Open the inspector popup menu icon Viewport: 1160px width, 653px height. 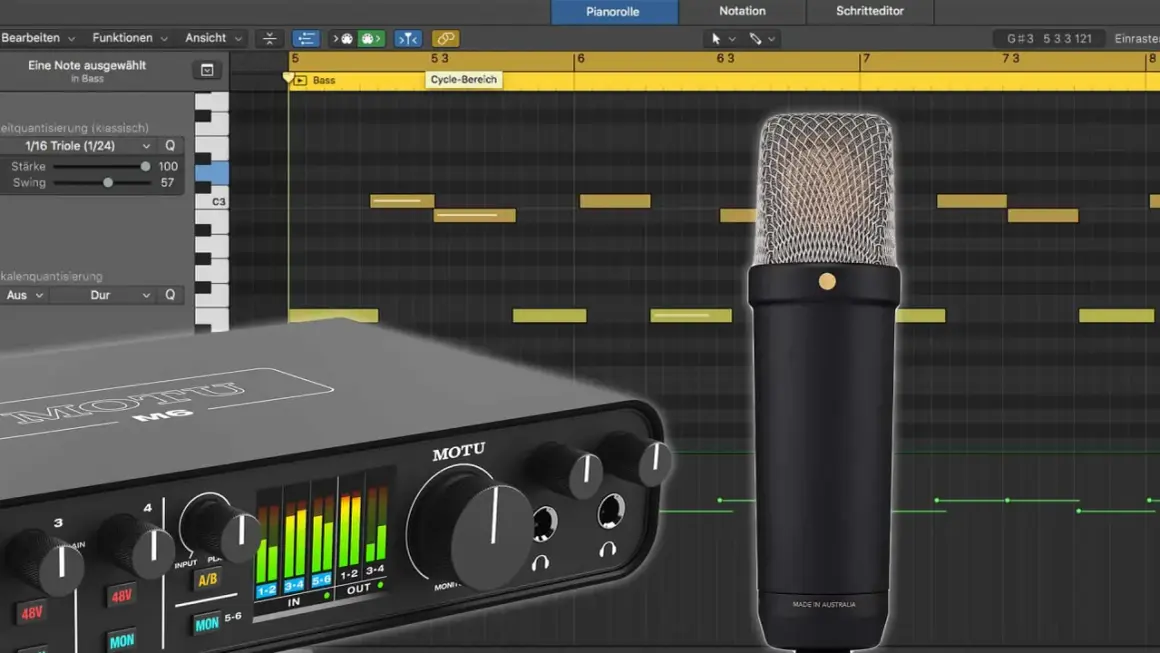[x=207, y=70]
